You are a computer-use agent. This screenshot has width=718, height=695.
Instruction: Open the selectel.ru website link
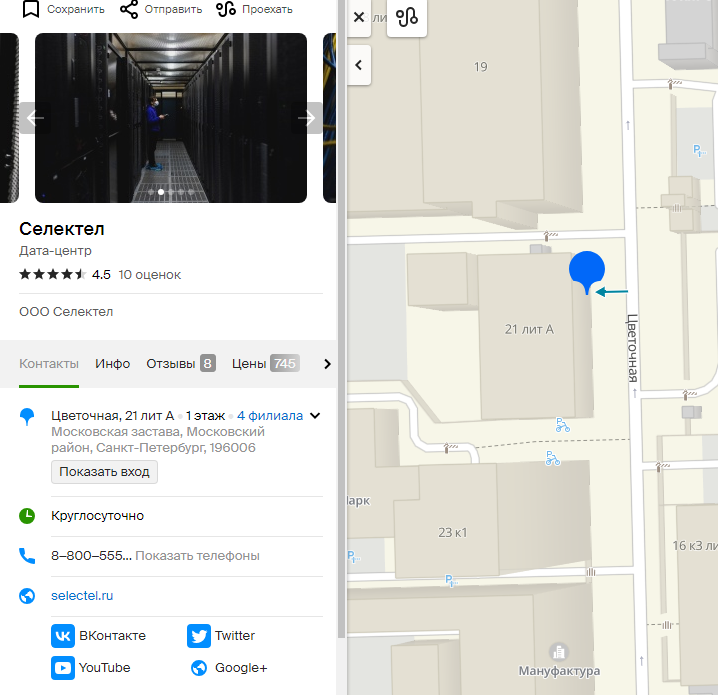click(82, 596)
